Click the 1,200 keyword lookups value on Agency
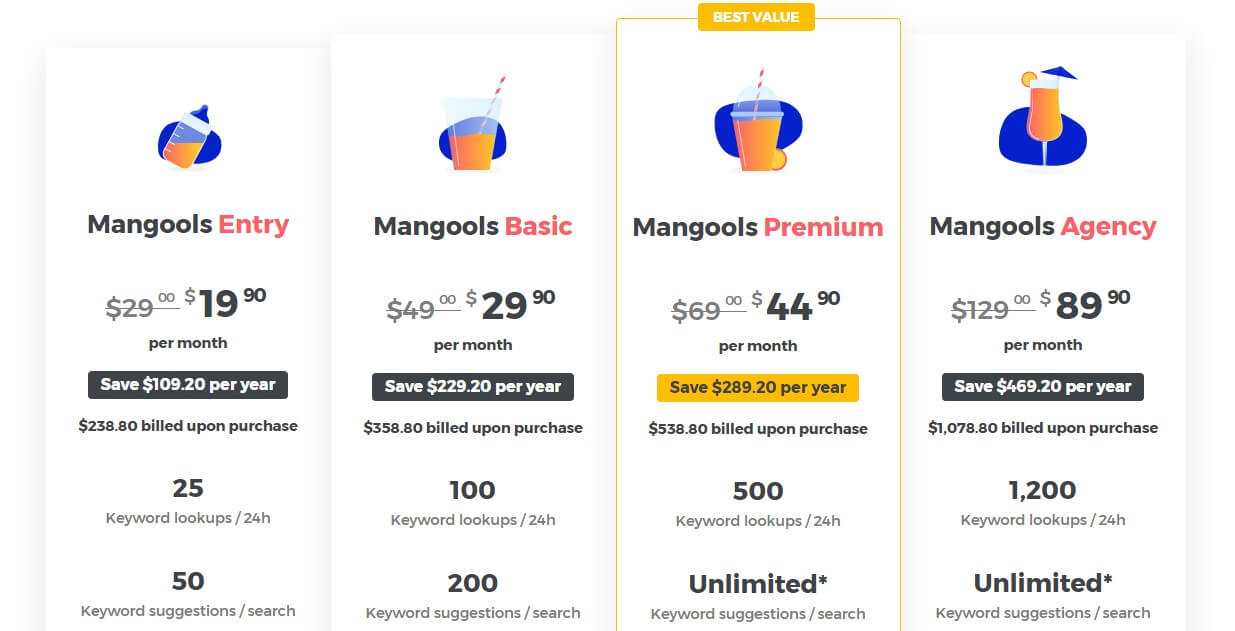Image resolution: width=1235 pixels, height=631 pixels. pyautogui.click(x=1042, y=490)
